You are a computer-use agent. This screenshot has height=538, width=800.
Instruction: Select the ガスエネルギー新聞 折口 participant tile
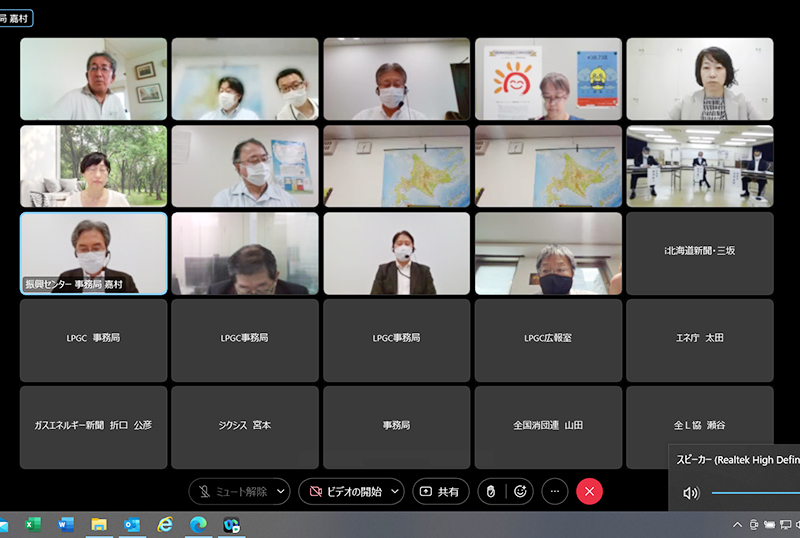94,425
